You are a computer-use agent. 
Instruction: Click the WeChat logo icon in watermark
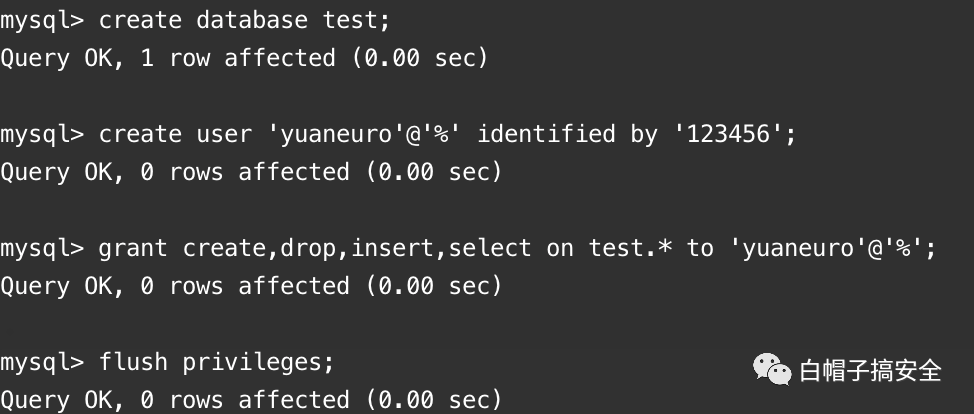click(x=772, y=369)
